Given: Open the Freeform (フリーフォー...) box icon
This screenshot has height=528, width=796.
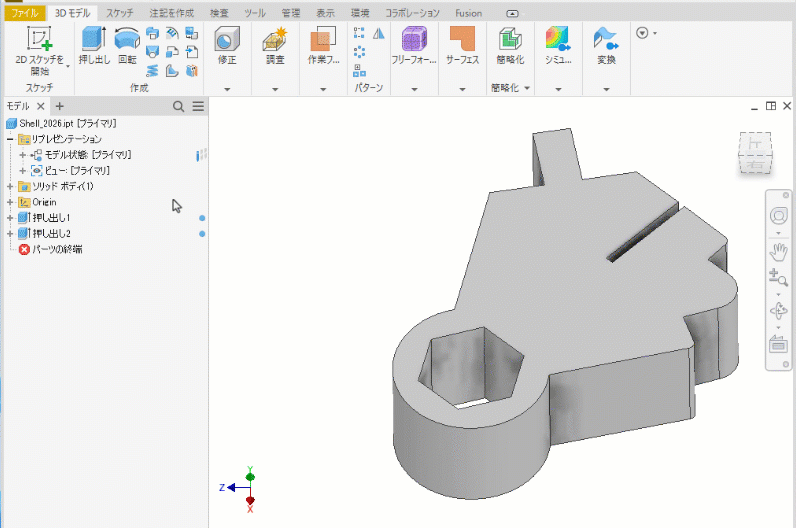Looking at the screenshot, I should click(414, 39).
